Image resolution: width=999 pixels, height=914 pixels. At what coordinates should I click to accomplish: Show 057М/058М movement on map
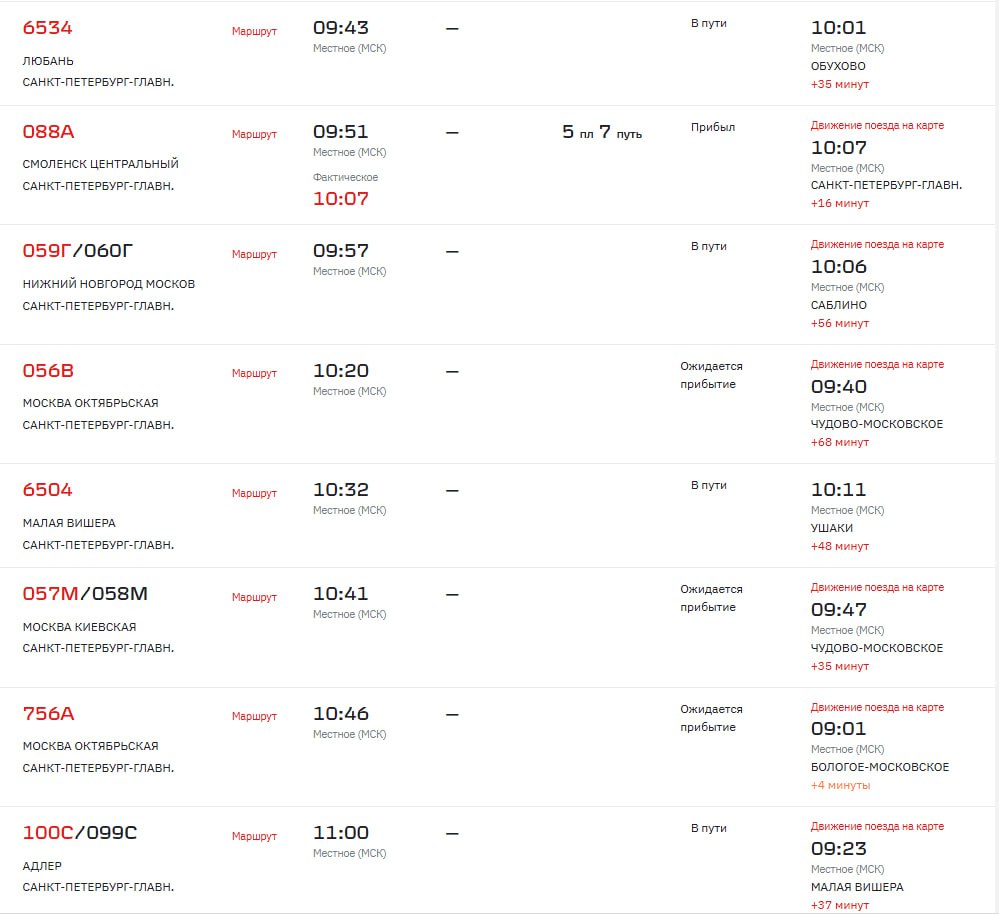[x=877, y=587]
